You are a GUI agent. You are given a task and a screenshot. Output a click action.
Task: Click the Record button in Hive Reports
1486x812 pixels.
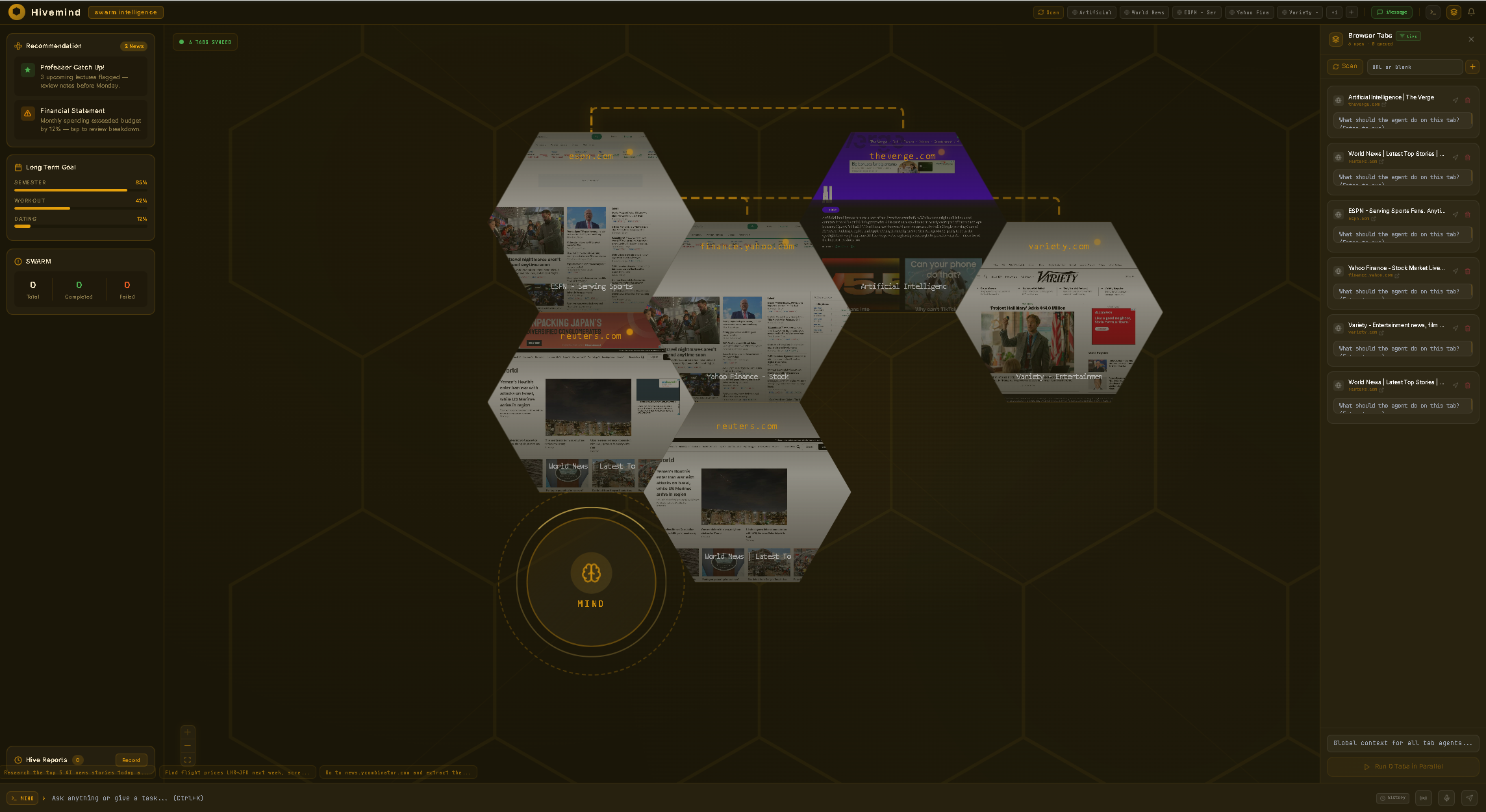tap(131, 759)
